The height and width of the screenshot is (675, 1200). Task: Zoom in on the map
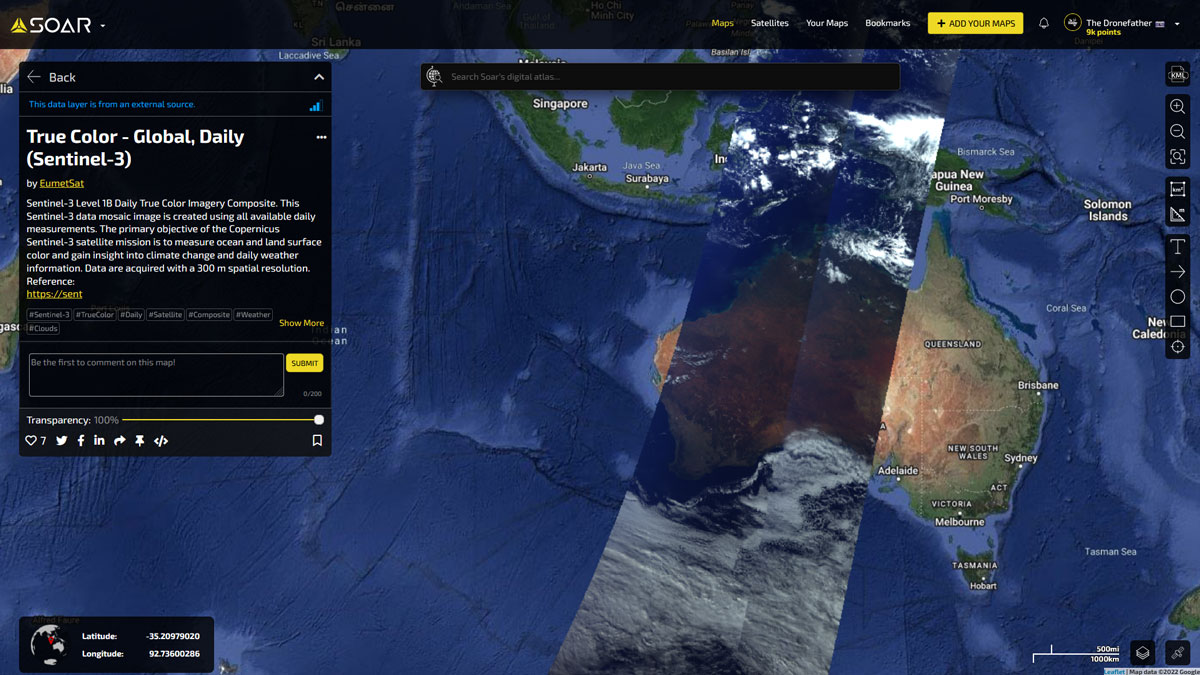tap(1177, 107)
